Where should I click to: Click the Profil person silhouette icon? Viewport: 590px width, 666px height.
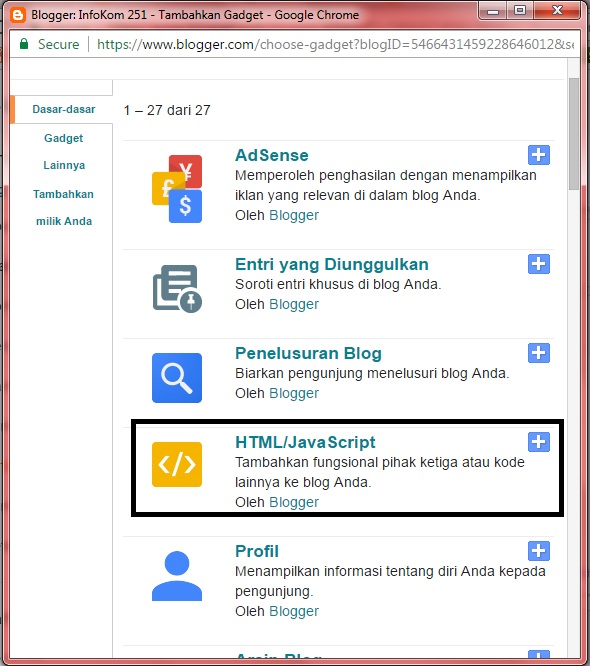[177, 576]
